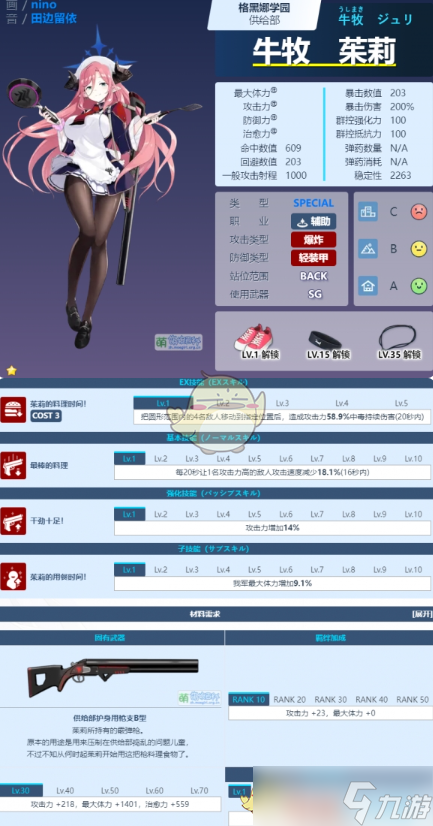This screenshot has width=433, height=826.
Task: Click the 茉莉的用餐时间 sub skill icon
Action: click(13, 576)
